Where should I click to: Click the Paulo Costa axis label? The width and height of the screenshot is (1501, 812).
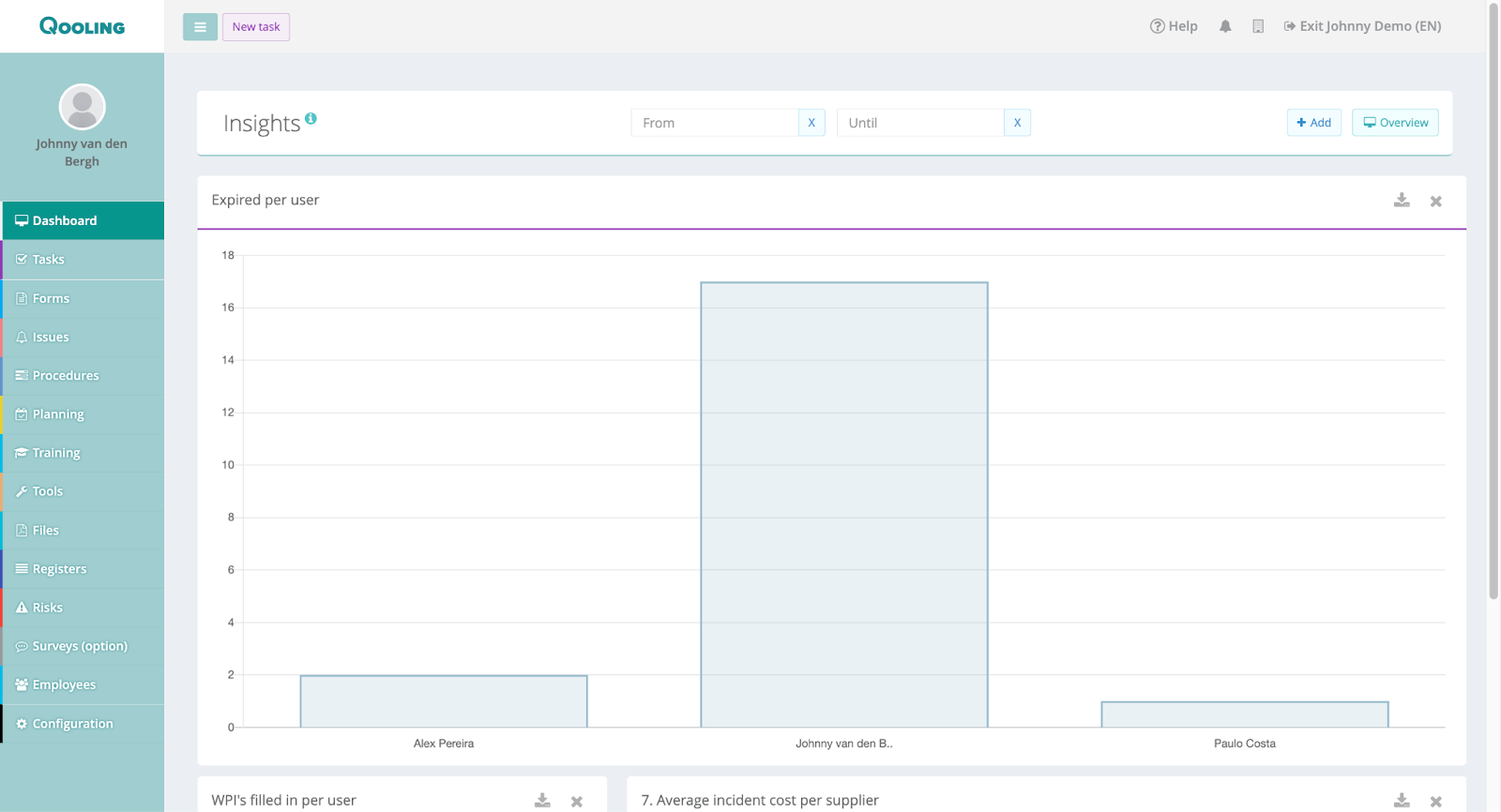(x=1245, y=744)
